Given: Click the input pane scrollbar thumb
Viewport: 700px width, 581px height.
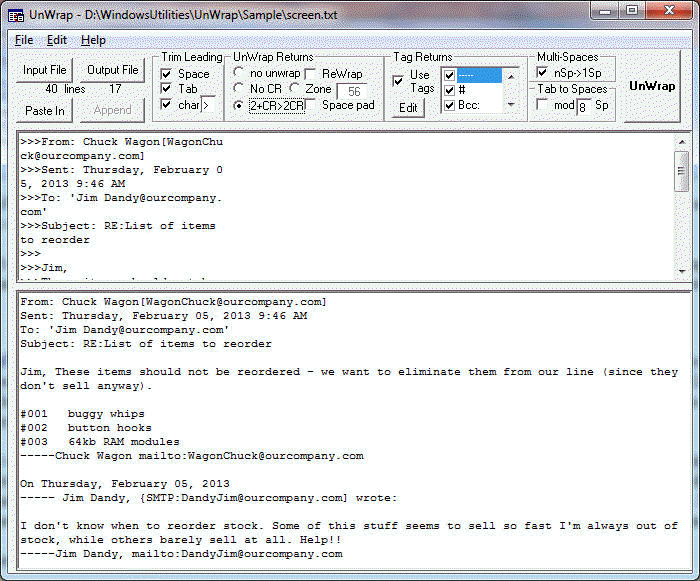Looking at the screenshot, I should pyautogui.click(x=682, y=171).
